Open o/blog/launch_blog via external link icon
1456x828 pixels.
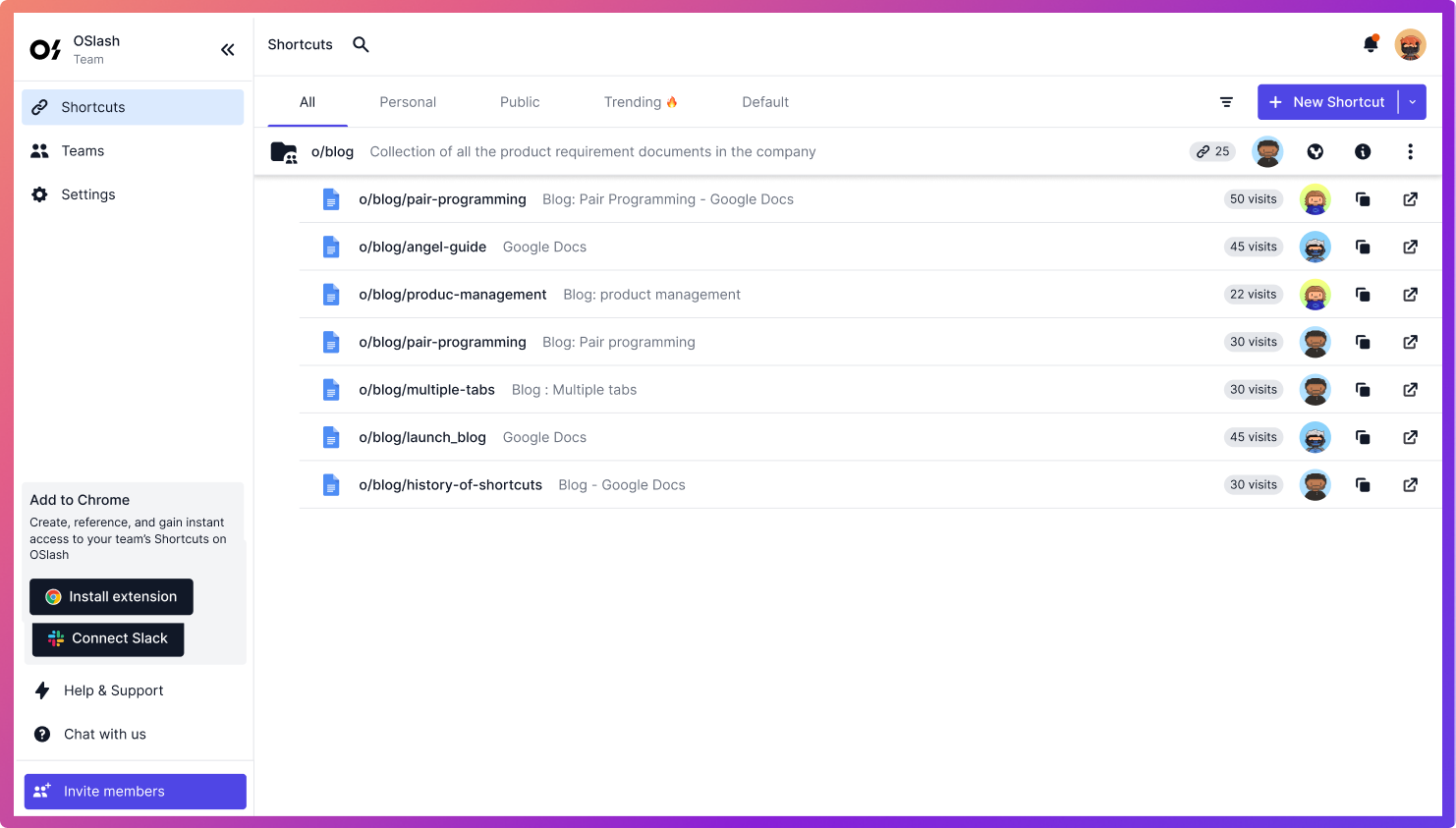(x=1410, y=437)
